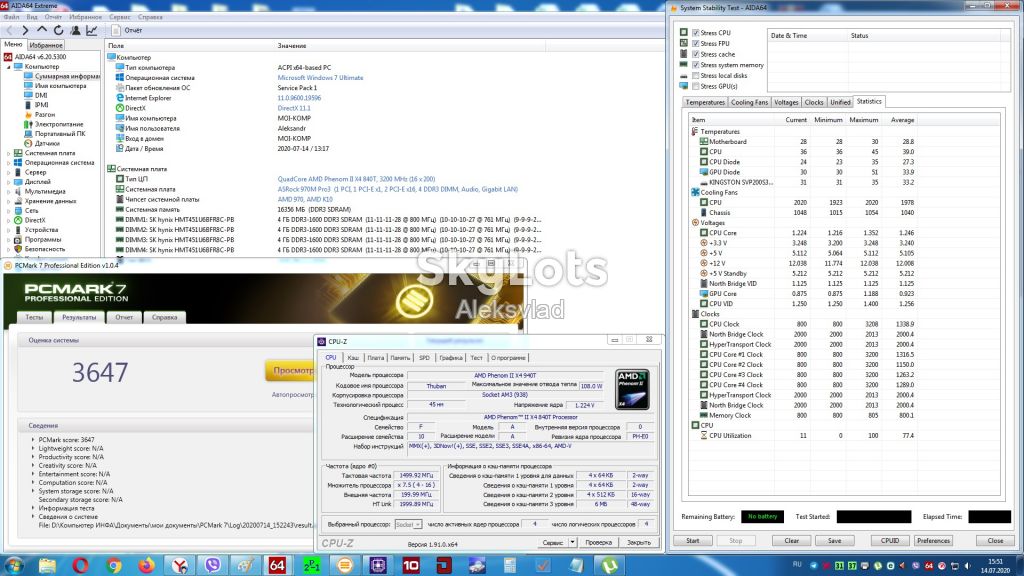This screenshot has width=1024, height=576.
Task: Enable the Stress GPU(s) checkbox
Action: [696, 86]
